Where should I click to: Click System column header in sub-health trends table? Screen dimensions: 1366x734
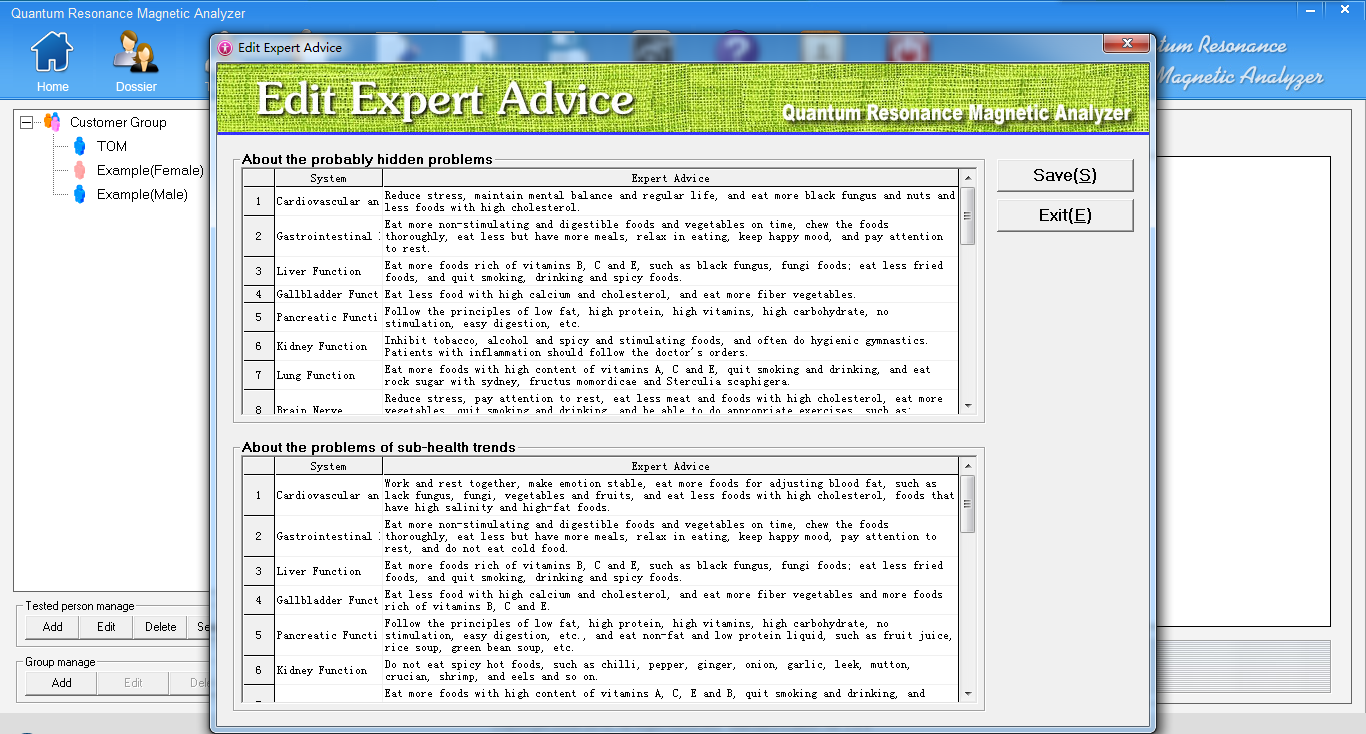point(328,466)
